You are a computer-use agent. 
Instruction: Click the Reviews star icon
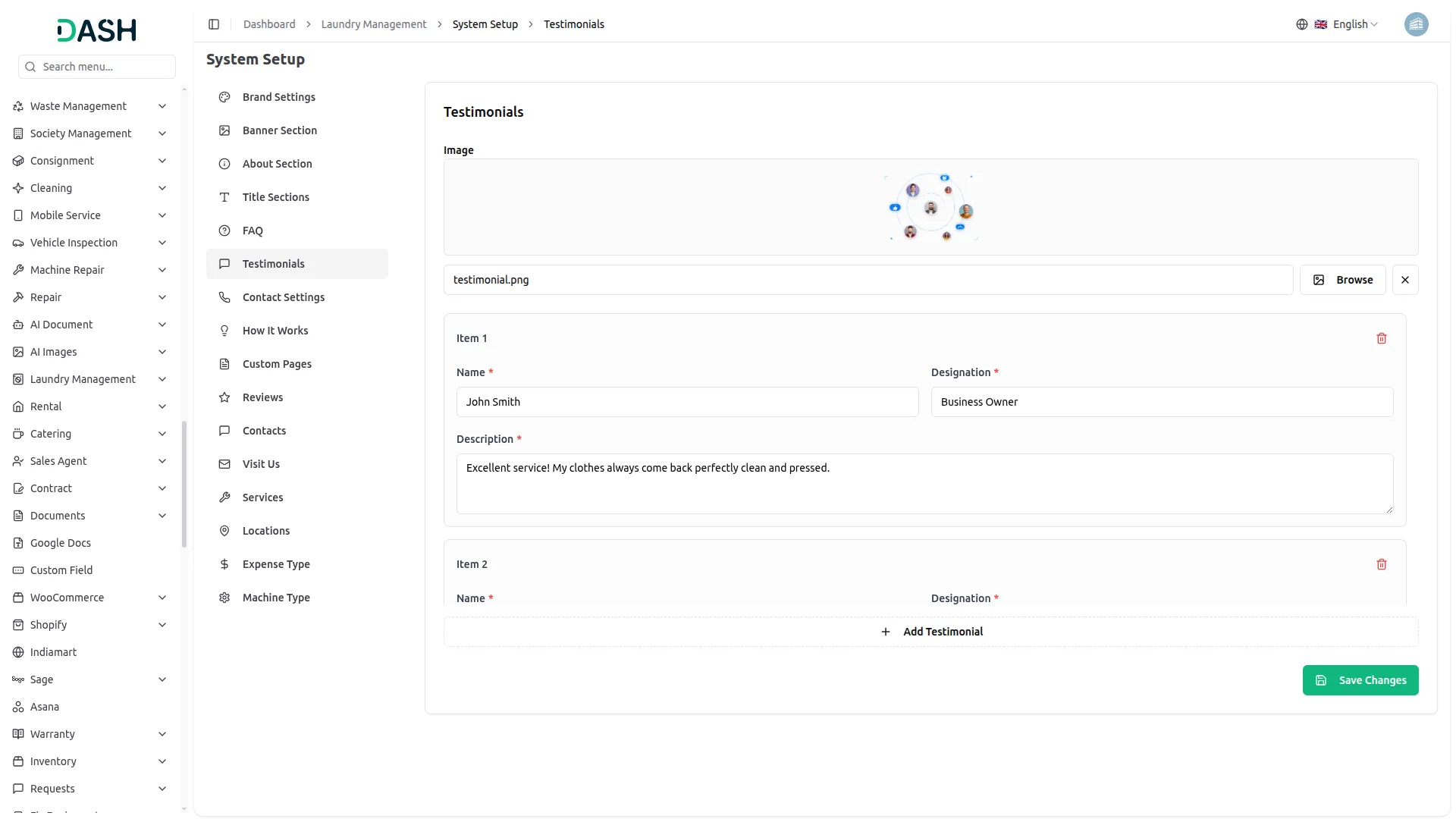click(224, 397)
